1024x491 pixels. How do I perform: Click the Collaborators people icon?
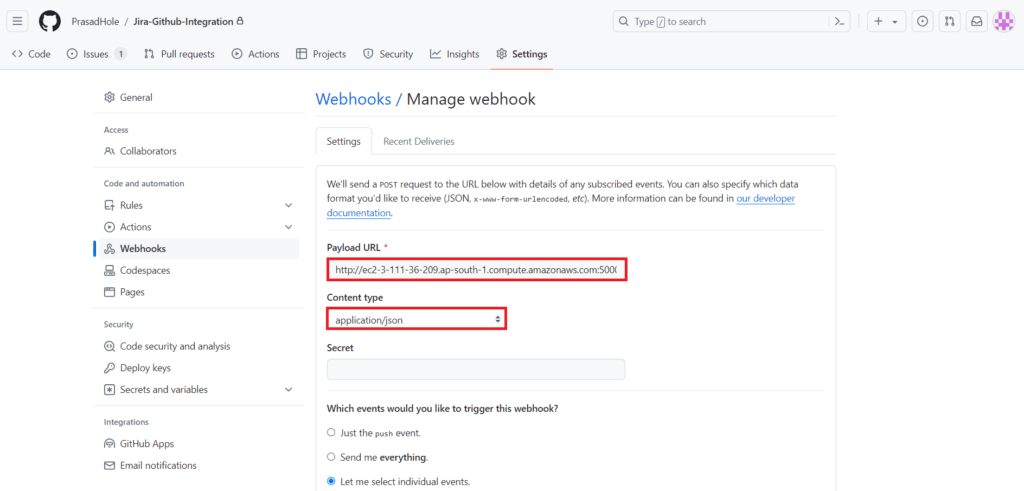tap(109, 151)
